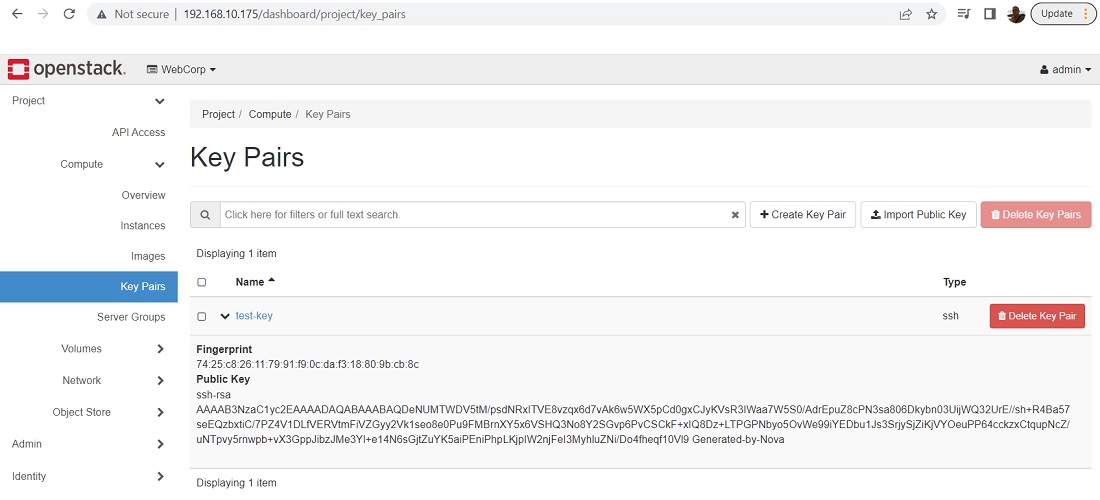
Task: Go back with the browser back arrow
Action: pos(17,14)
